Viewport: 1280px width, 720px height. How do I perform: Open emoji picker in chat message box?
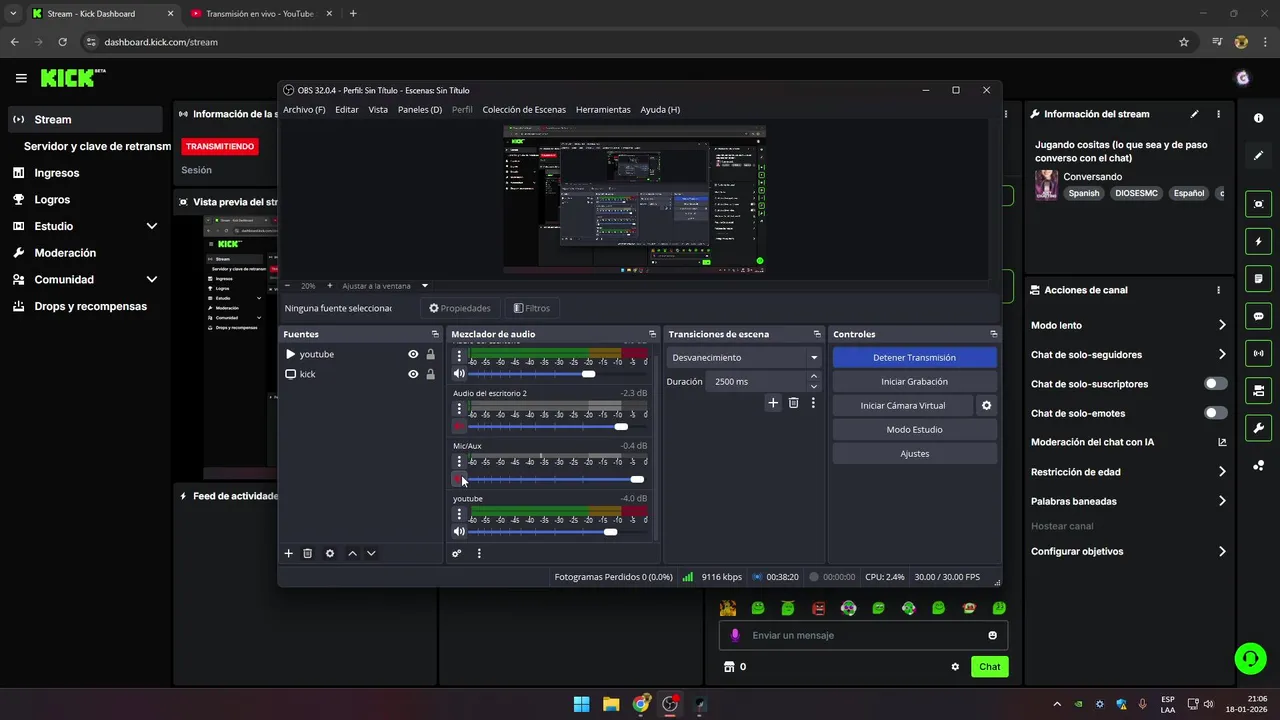(992, 635)
